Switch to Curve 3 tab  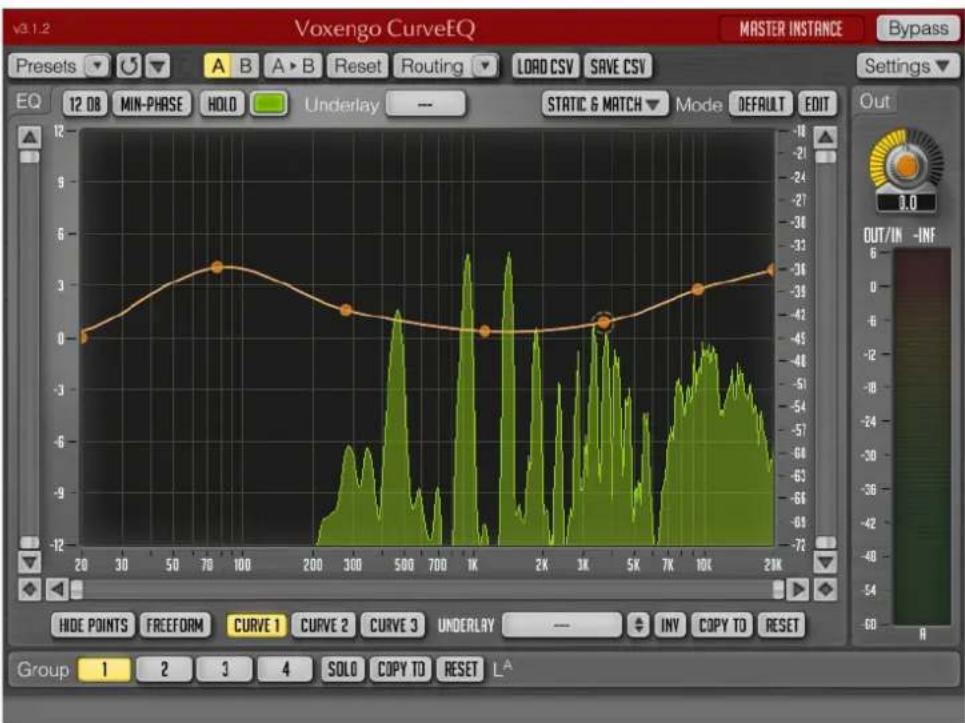(x=393, y=625)
